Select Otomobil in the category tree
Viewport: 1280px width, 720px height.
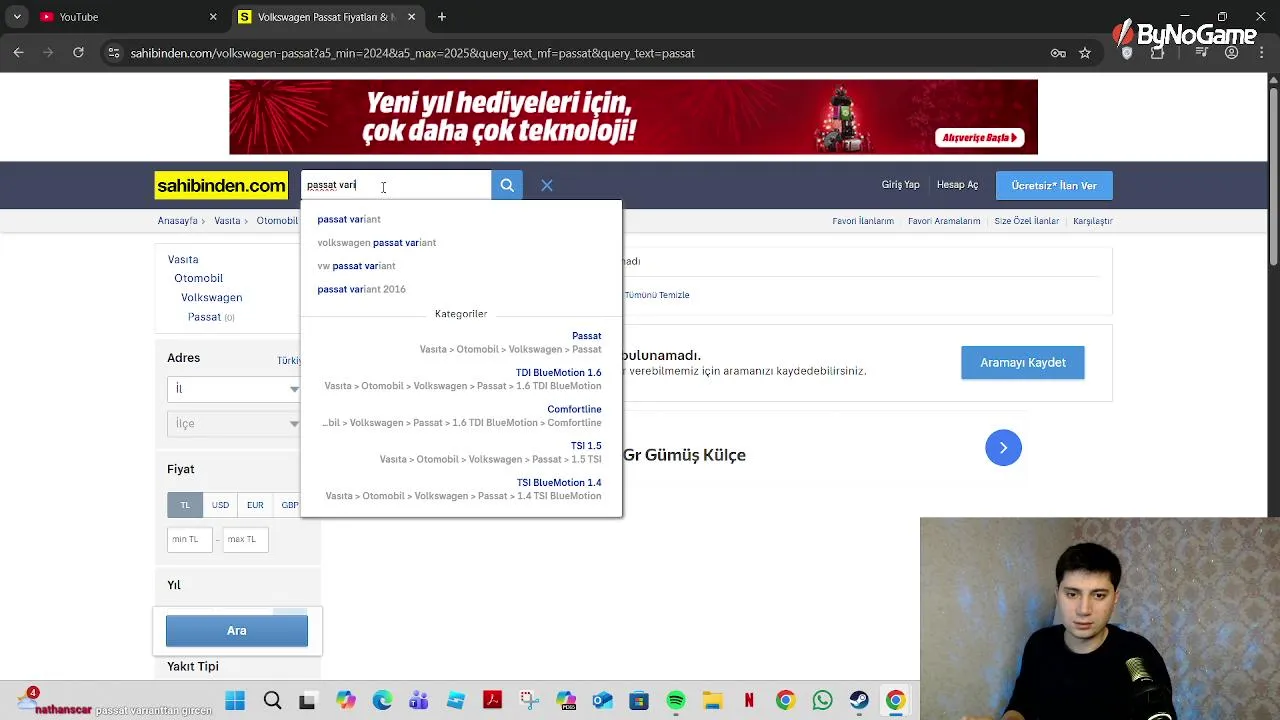pos(198,278)
